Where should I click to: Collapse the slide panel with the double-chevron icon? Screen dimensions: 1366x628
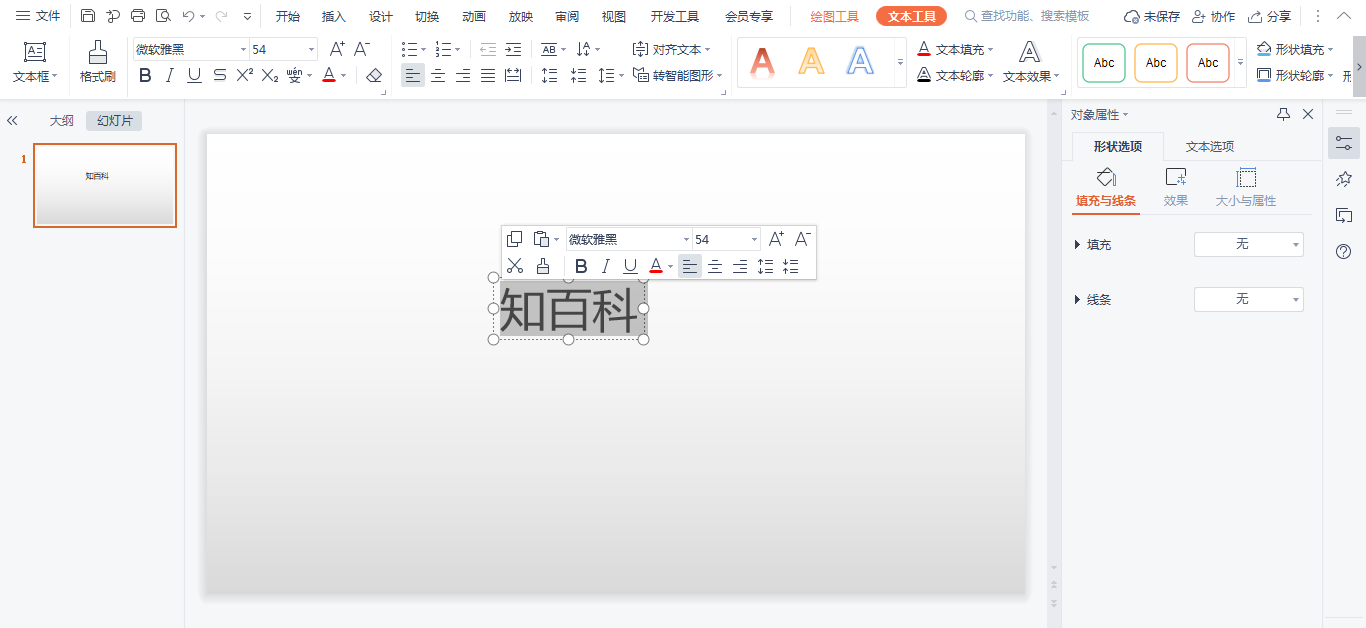click(13, 121)
